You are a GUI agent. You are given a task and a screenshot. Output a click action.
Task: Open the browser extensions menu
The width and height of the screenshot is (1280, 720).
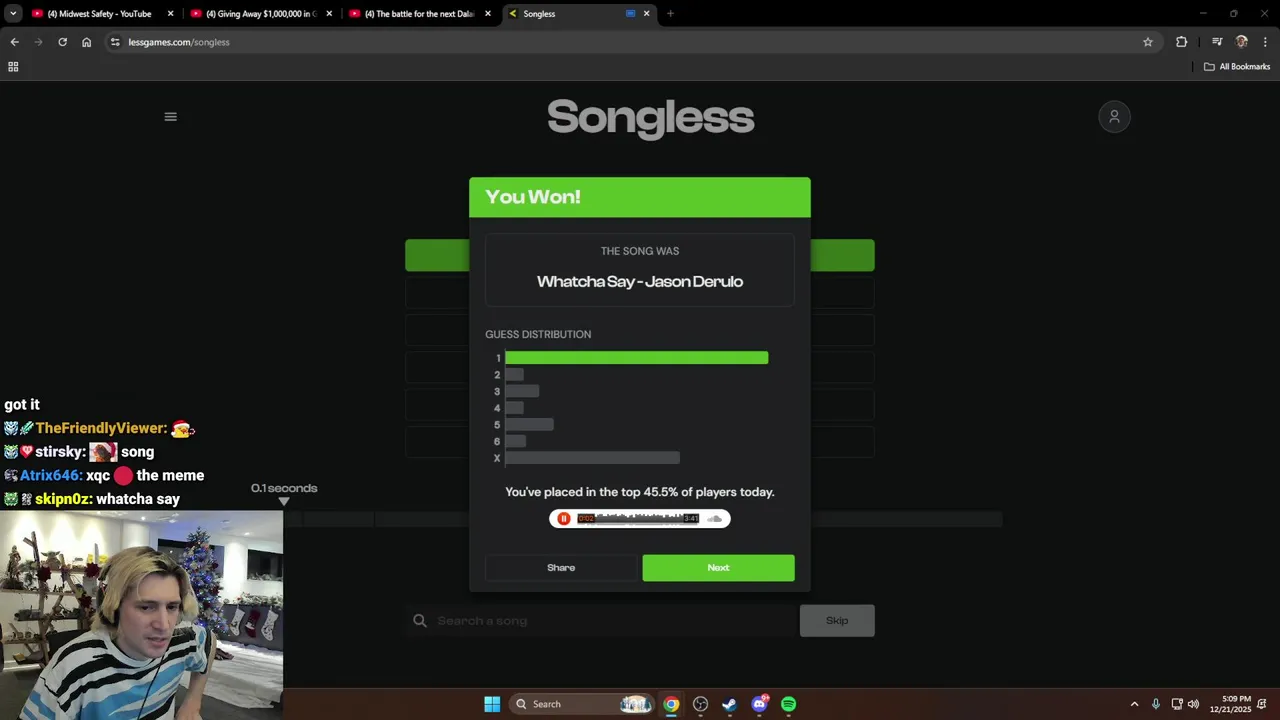1181,42
